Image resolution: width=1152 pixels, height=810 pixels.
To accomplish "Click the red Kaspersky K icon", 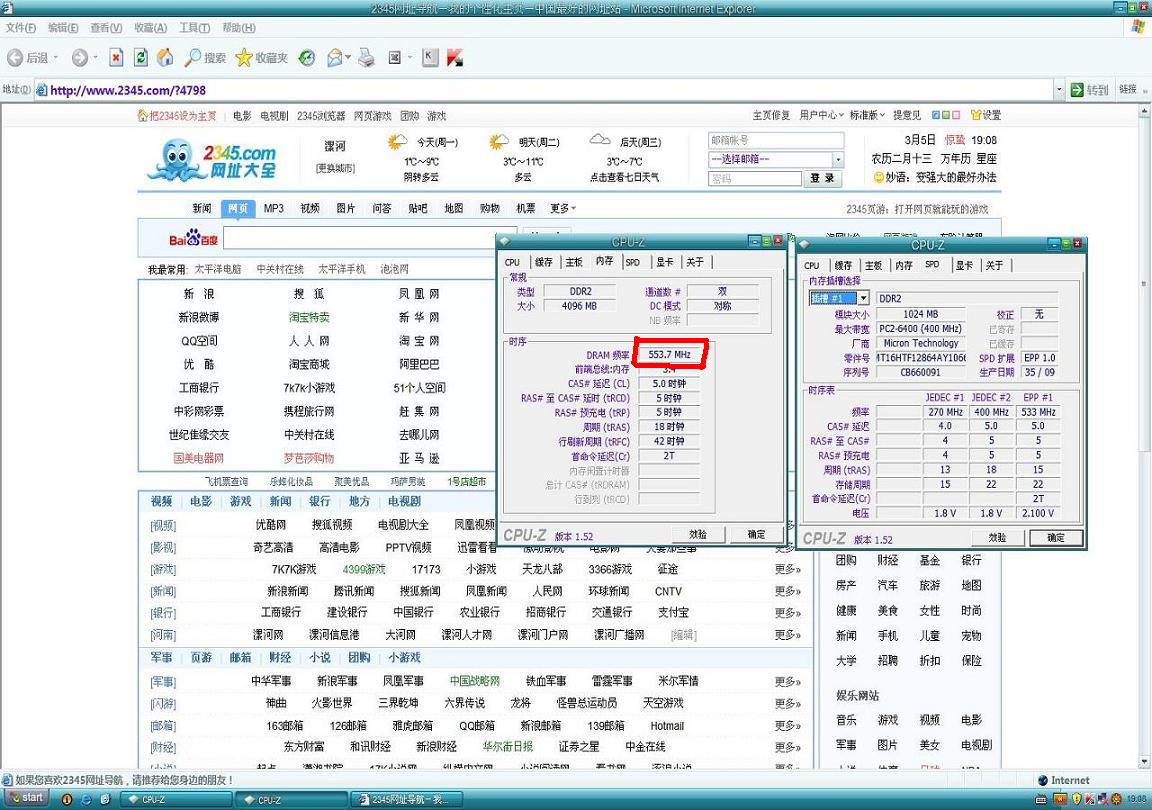I will coord(455,57).
